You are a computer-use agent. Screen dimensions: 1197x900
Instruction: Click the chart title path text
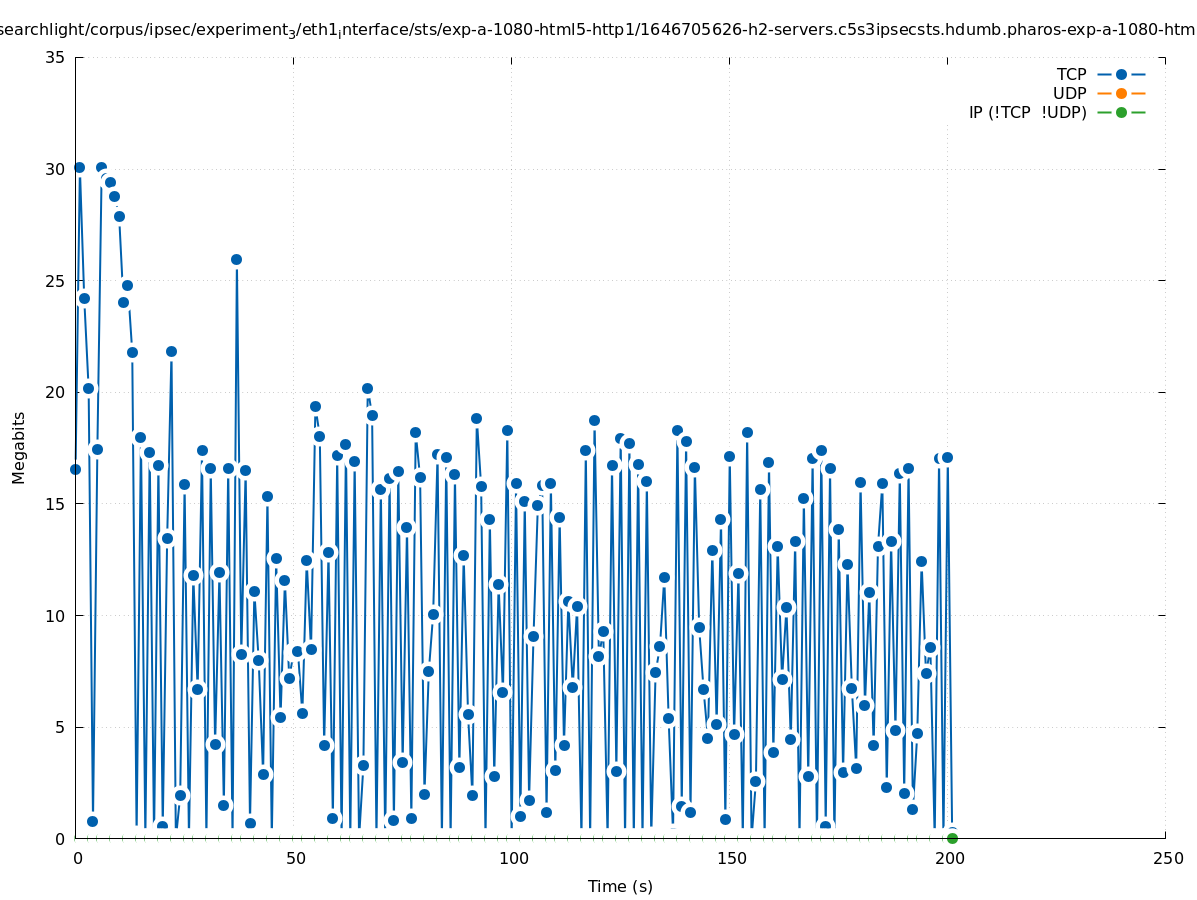click(598, 30)
